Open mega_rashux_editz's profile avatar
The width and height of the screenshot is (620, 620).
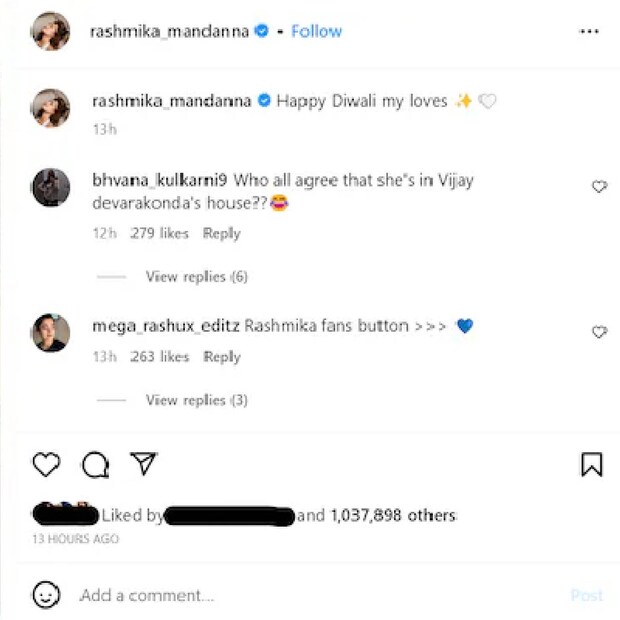click(50, 332)
